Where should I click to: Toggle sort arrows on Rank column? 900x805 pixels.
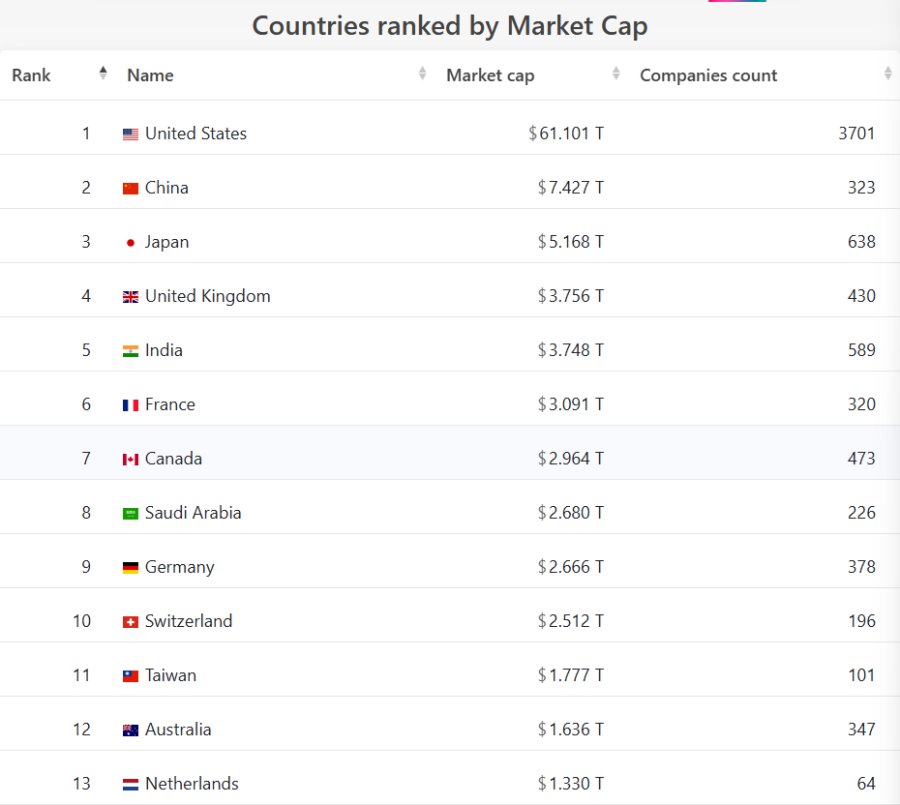click(x=103, y=74)
